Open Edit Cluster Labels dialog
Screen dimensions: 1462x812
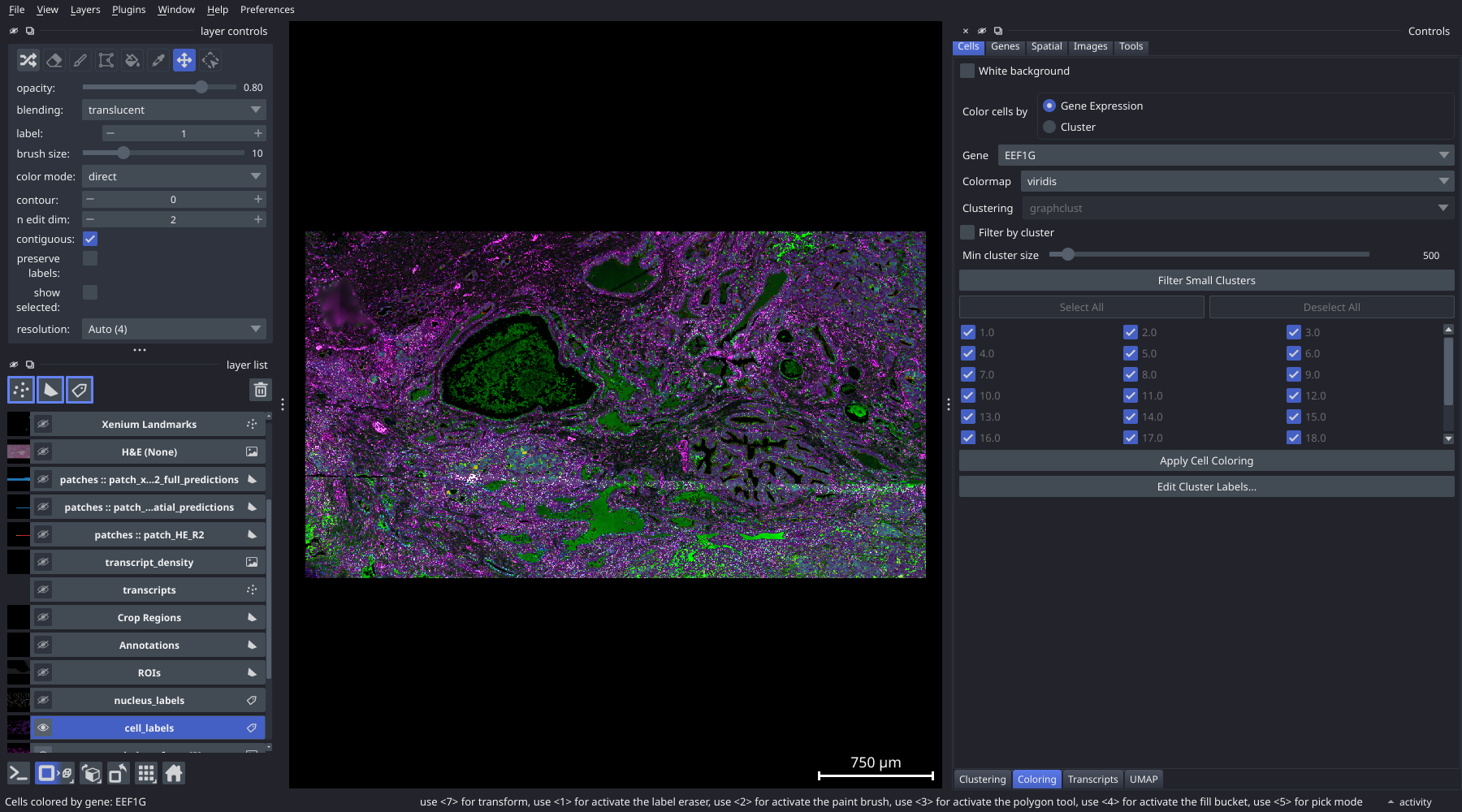(1206, 487)
